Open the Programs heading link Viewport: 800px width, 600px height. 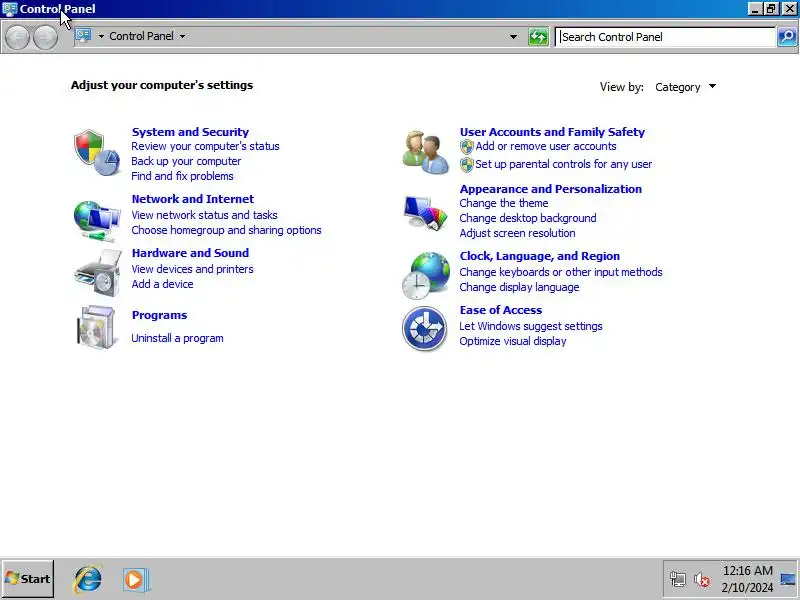click(x=159, y=315)
